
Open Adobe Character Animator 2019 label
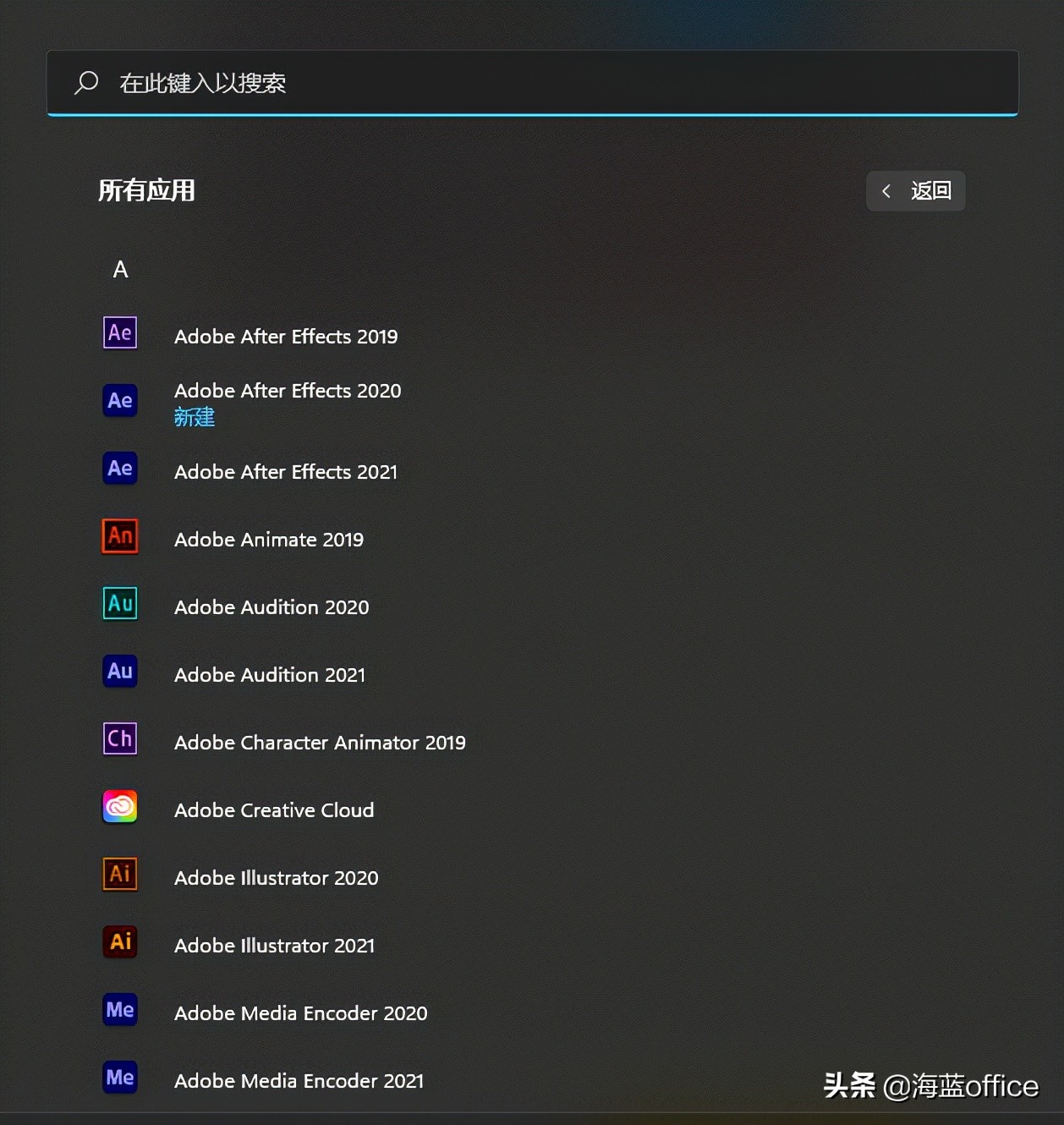(320, 743)
